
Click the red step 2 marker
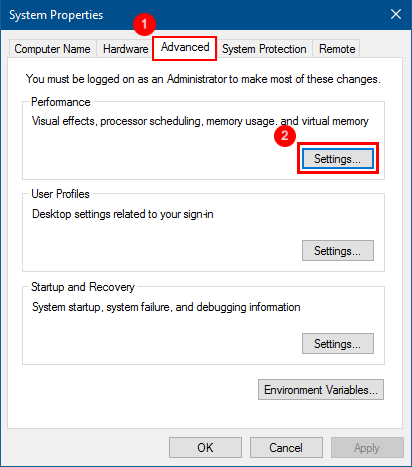pos(285,136)
